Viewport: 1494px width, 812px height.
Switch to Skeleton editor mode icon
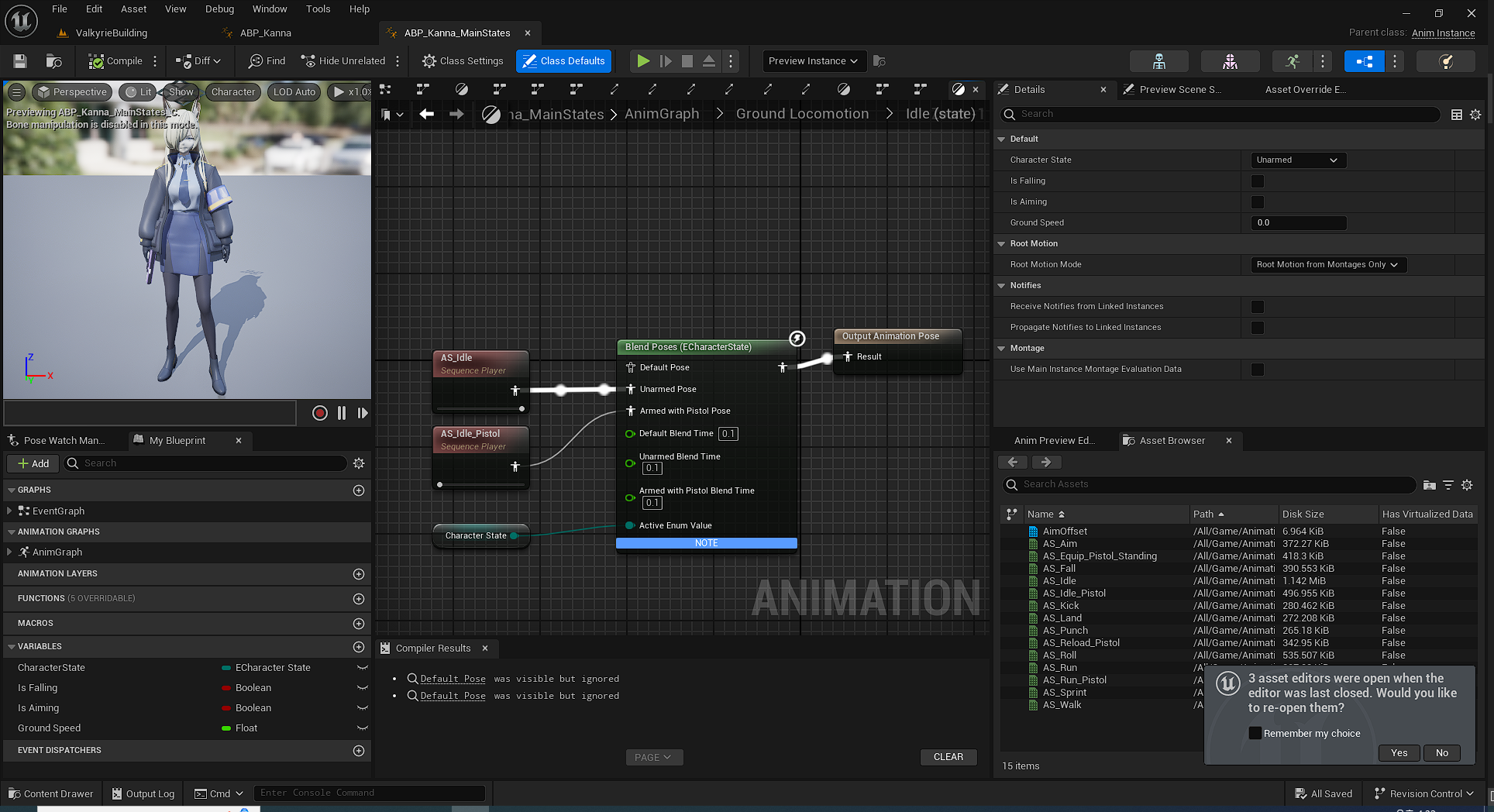[x=1159, y=61]
